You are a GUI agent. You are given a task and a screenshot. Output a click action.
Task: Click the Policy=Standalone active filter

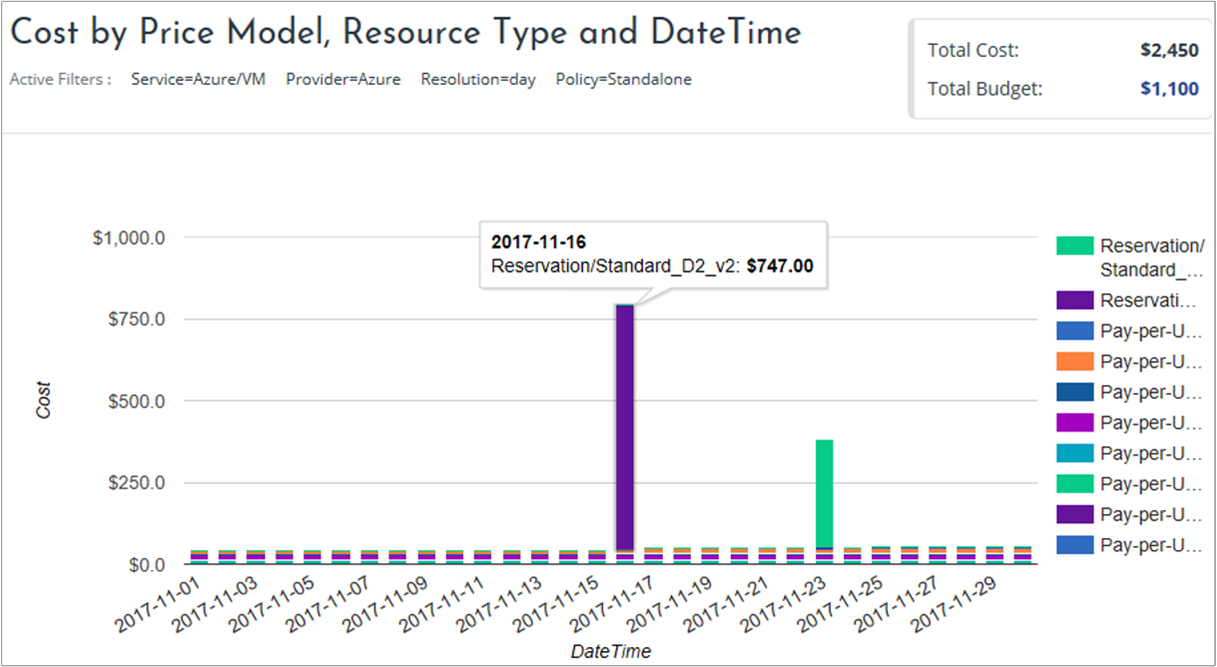coord(624,79)
